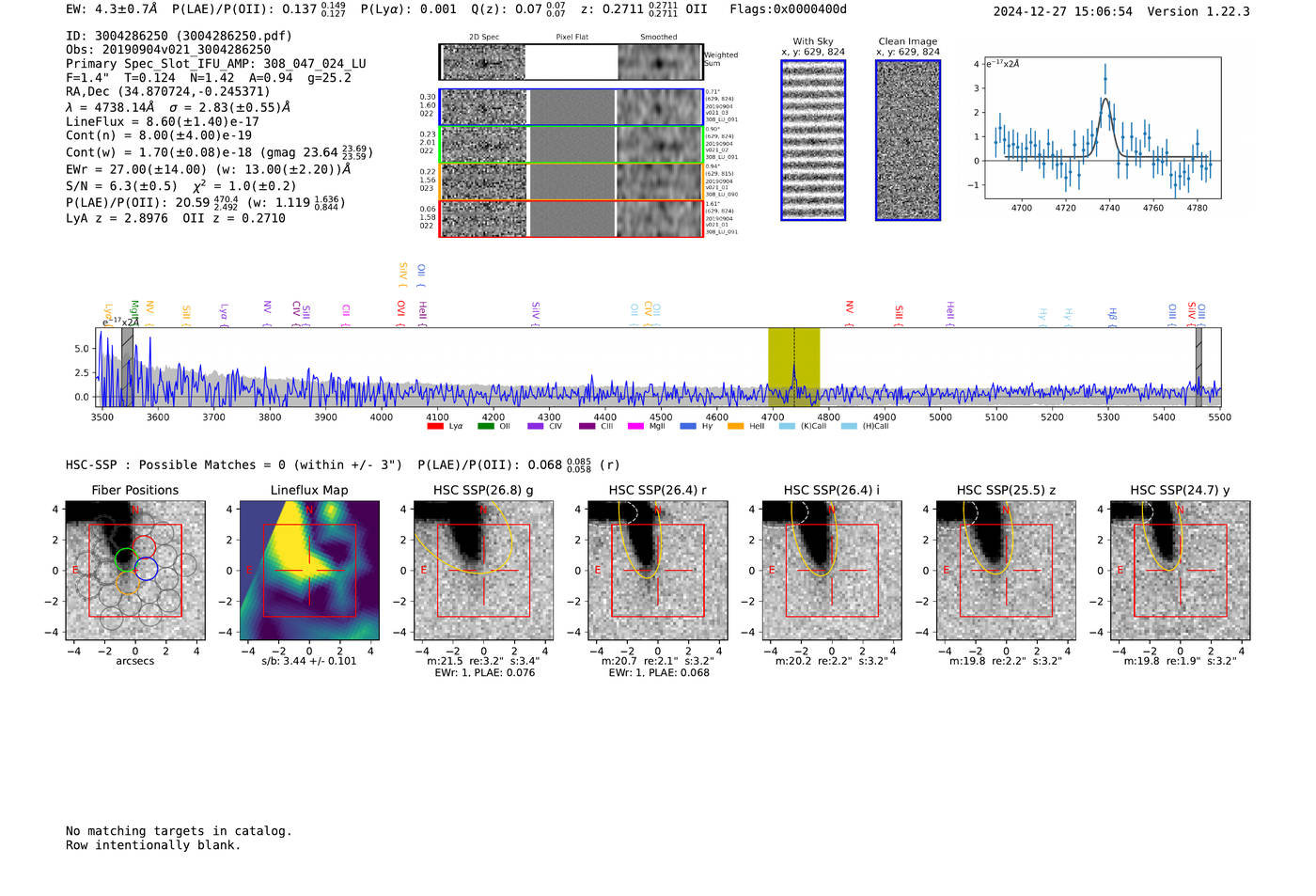Screen dimensions: 1316x896
Task: Pick the magenta MgII legend swatch
Action: (x=635, y=426)
